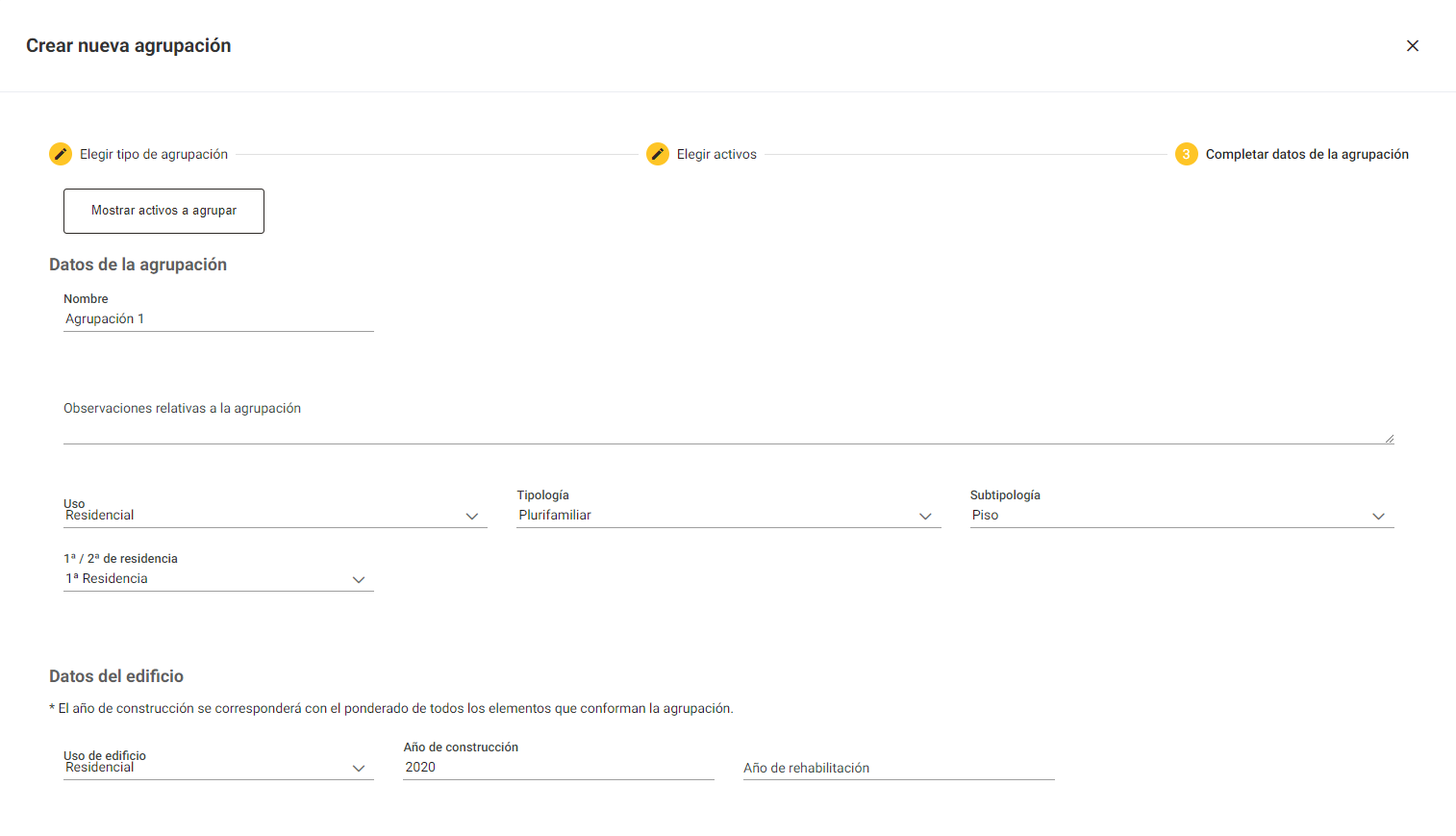The width and height of the screenshot is (1456, 836).
Task: Close the Crear nueva agrupación dialog
Action: click(1412, 46)
